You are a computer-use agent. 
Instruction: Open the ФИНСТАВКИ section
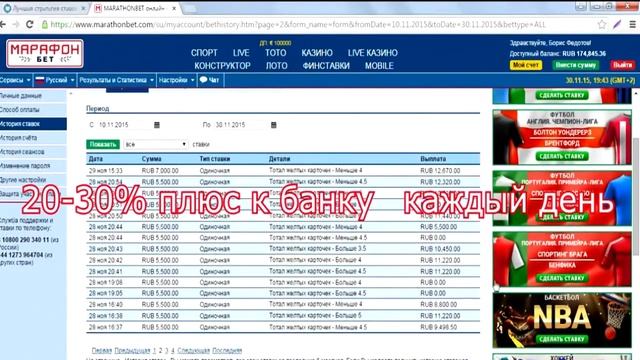(326, 66)
